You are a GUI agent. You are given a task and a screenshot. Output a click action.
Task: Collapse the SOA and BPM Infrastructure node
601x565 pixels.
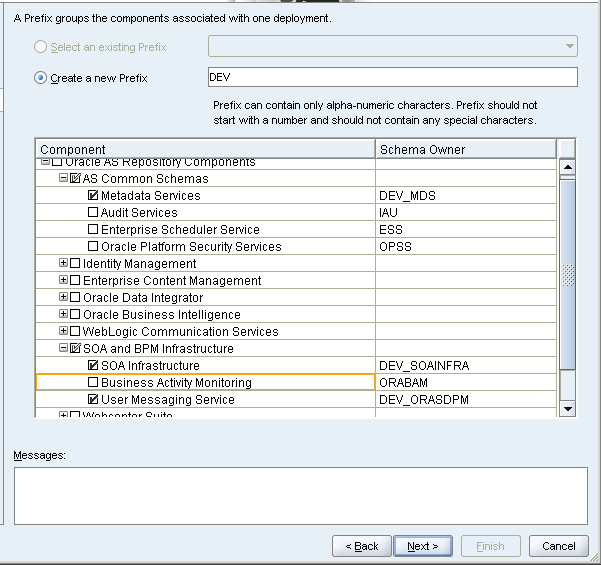(x=63, y=349)
